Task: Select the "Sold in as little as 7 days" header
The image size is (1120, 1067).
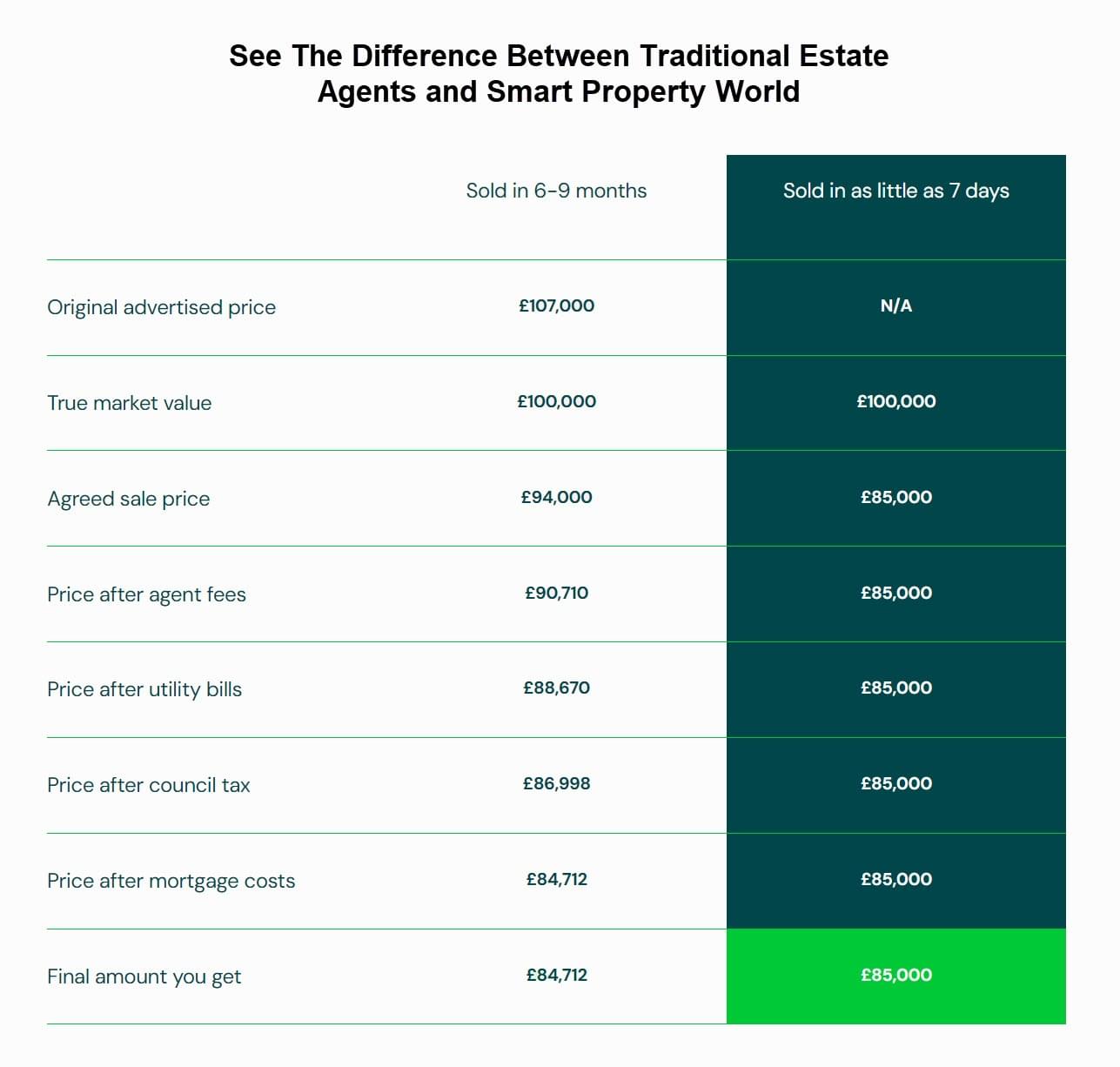Action: tap(895, 191)
